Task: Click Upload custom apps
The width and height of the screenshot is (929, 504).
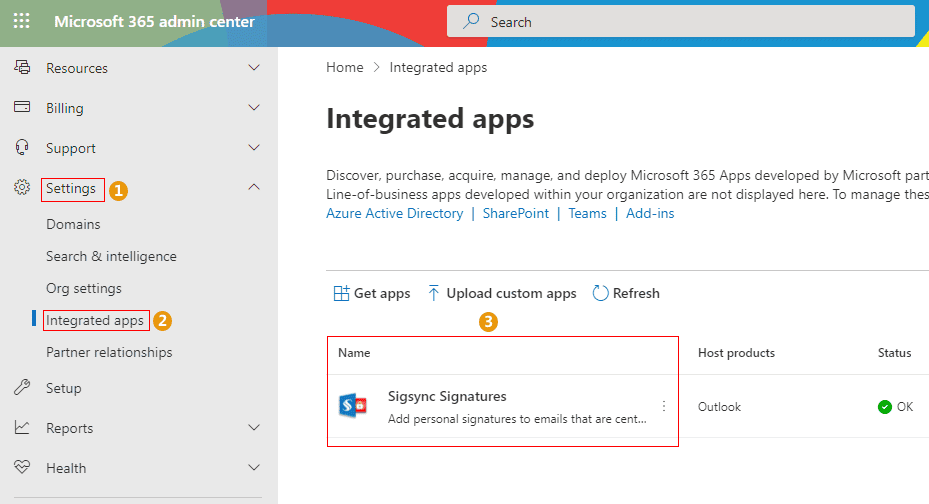Action: 502,293
